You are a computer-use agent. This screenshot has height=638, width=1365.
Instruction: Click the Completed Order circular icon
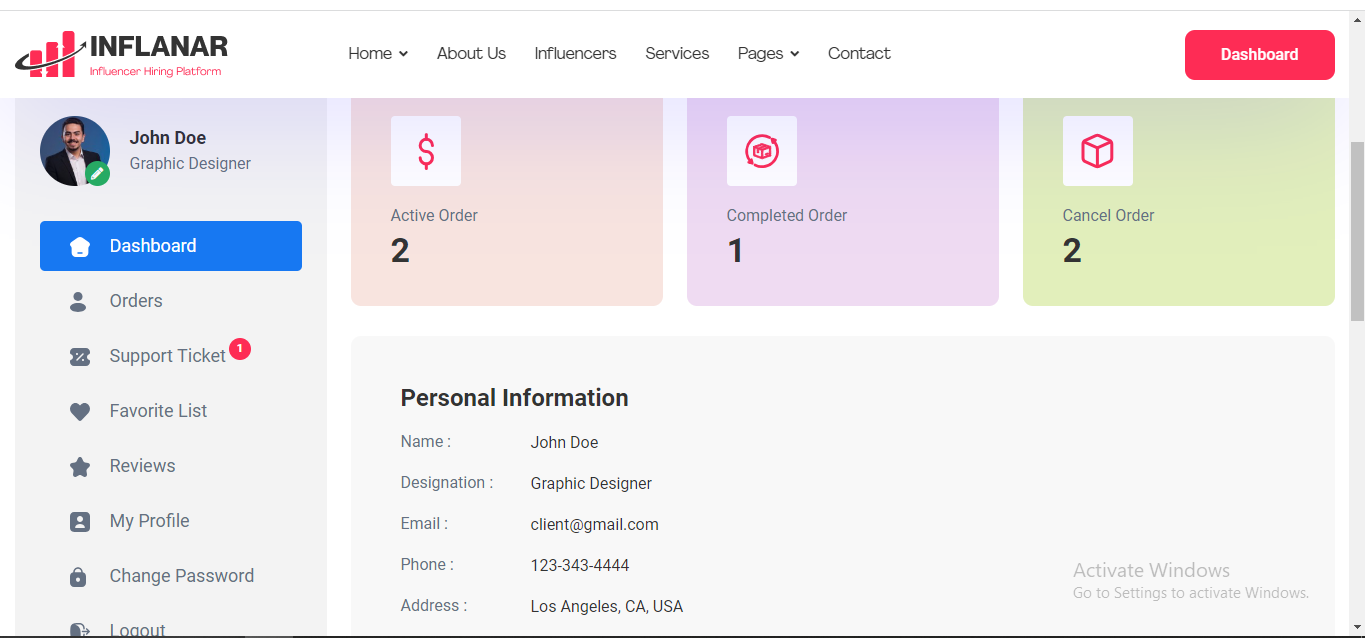point(762,151)
